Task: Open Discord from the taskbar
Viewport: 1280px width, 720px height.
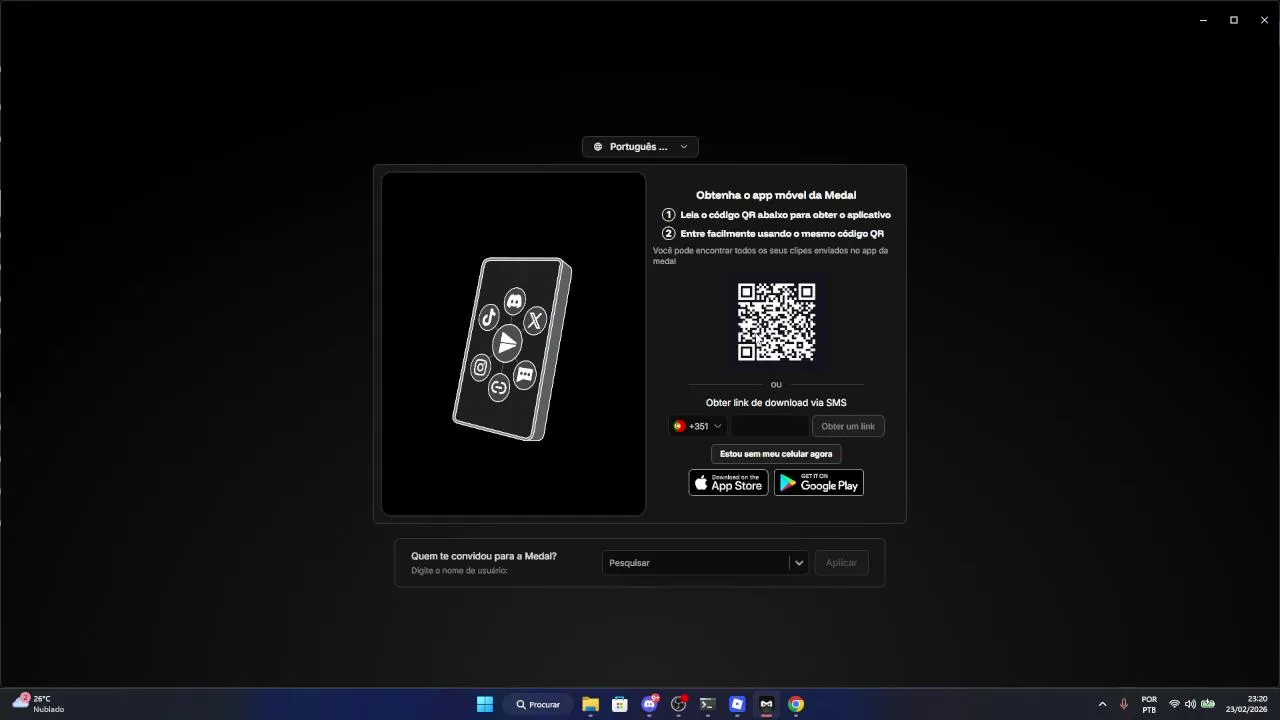Action: pyautogui.click(x=650, y=704)
